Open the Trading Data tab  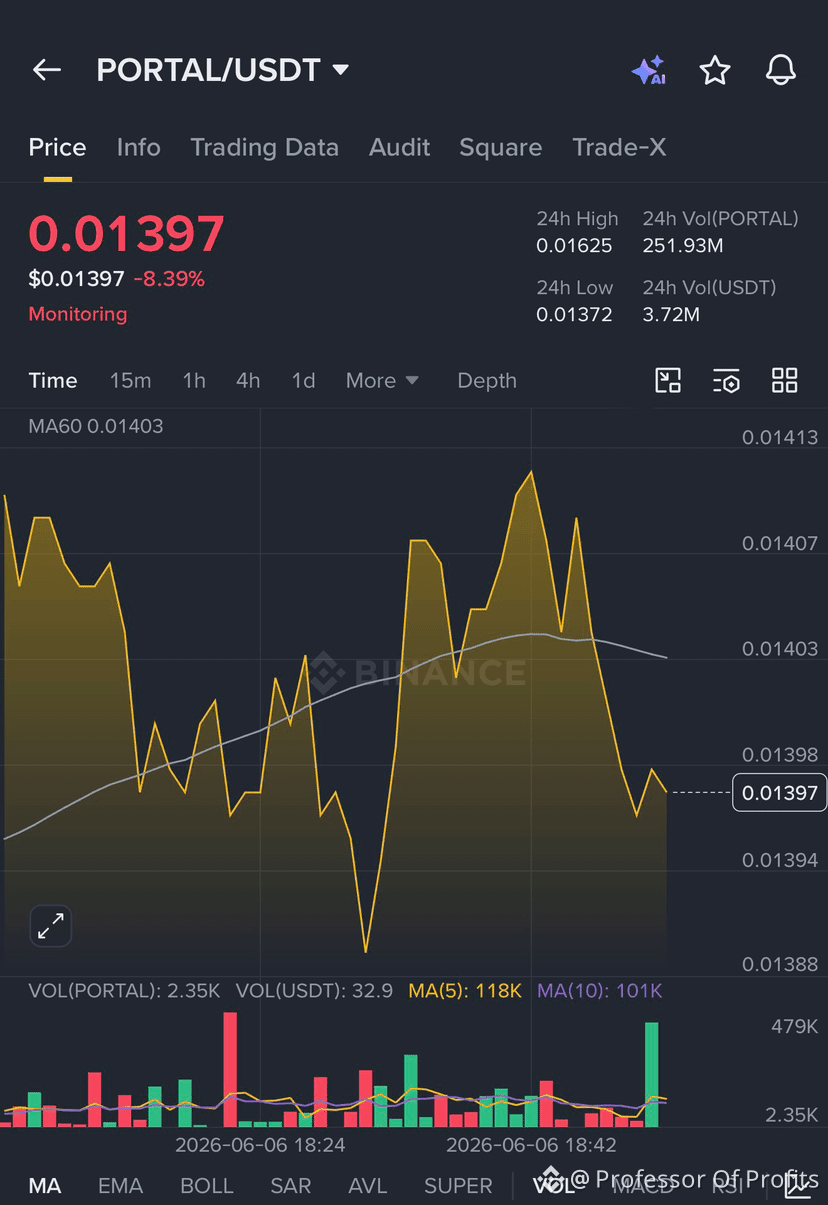click(x=264, y=147)
